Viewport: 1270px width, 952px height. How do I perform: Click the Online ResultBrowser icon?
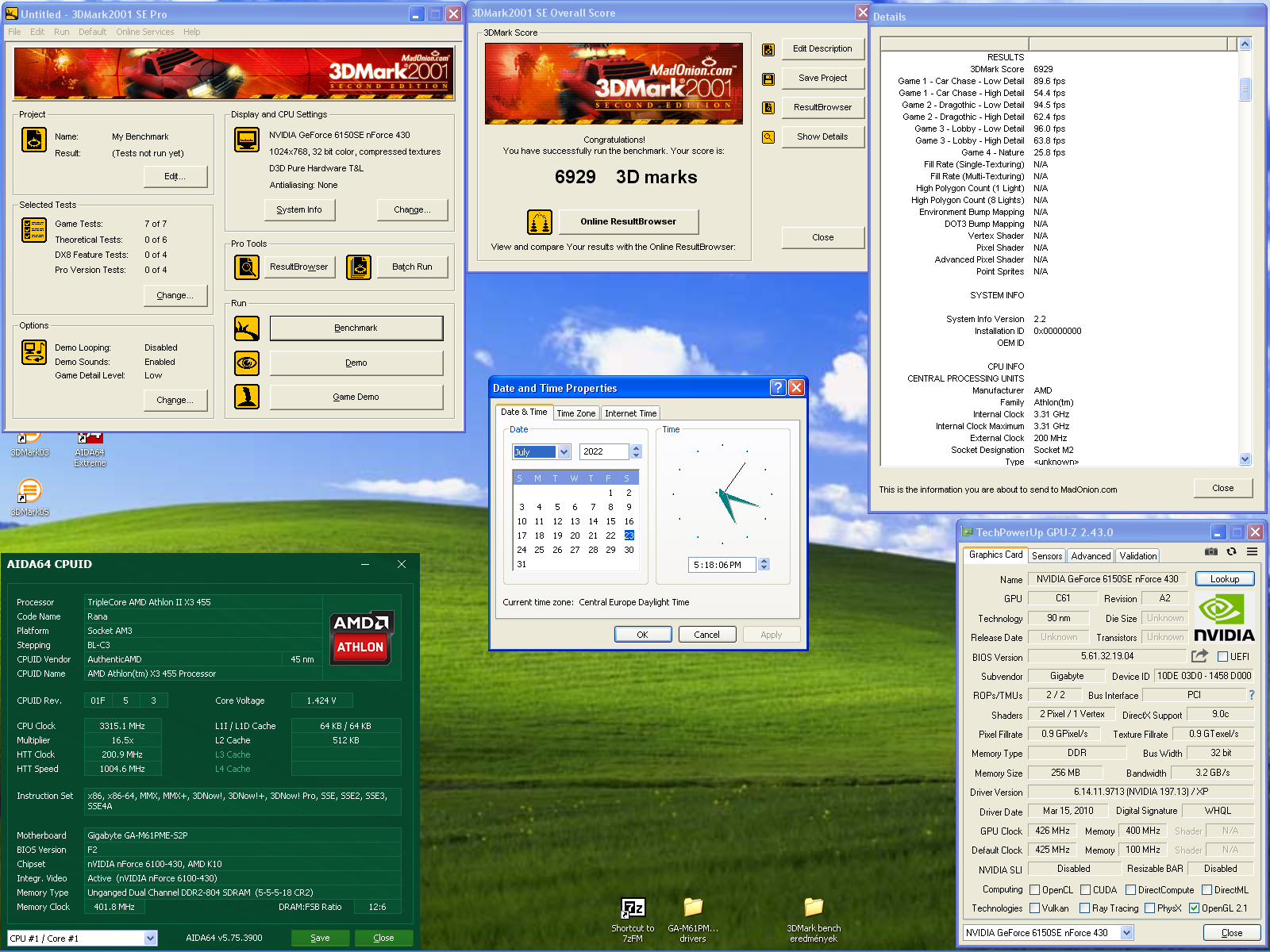(540, 222)
